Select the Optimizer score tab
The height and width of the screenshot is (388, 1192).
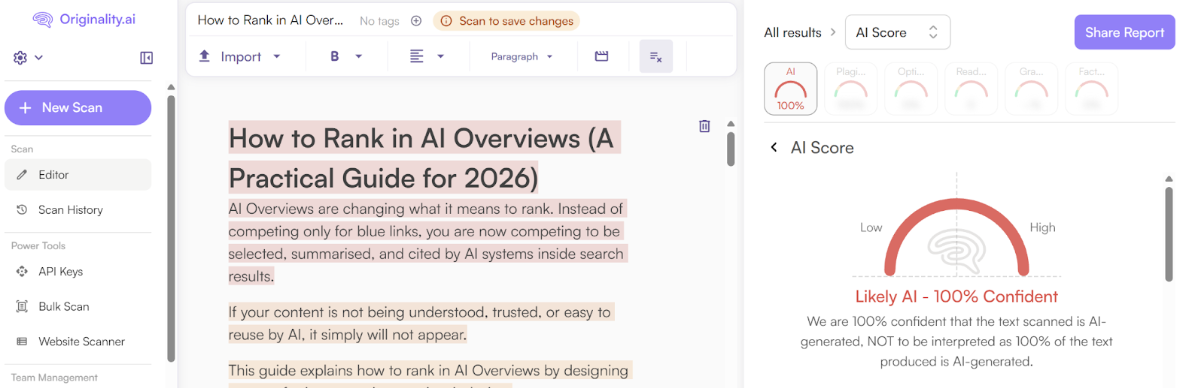click(911, 89)
